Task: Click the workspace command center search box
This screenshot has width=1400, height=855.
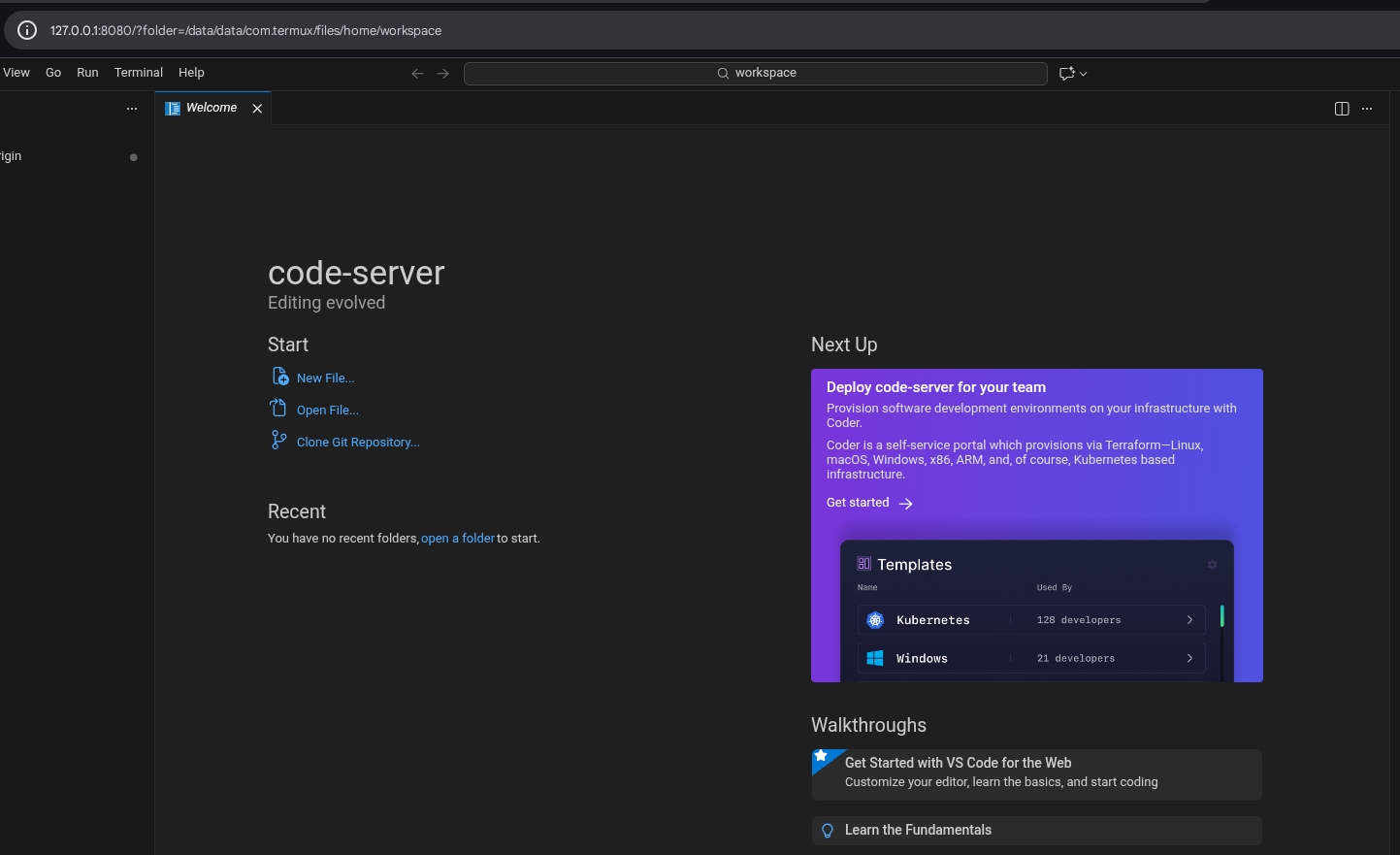Action: (x=756, y=73)
